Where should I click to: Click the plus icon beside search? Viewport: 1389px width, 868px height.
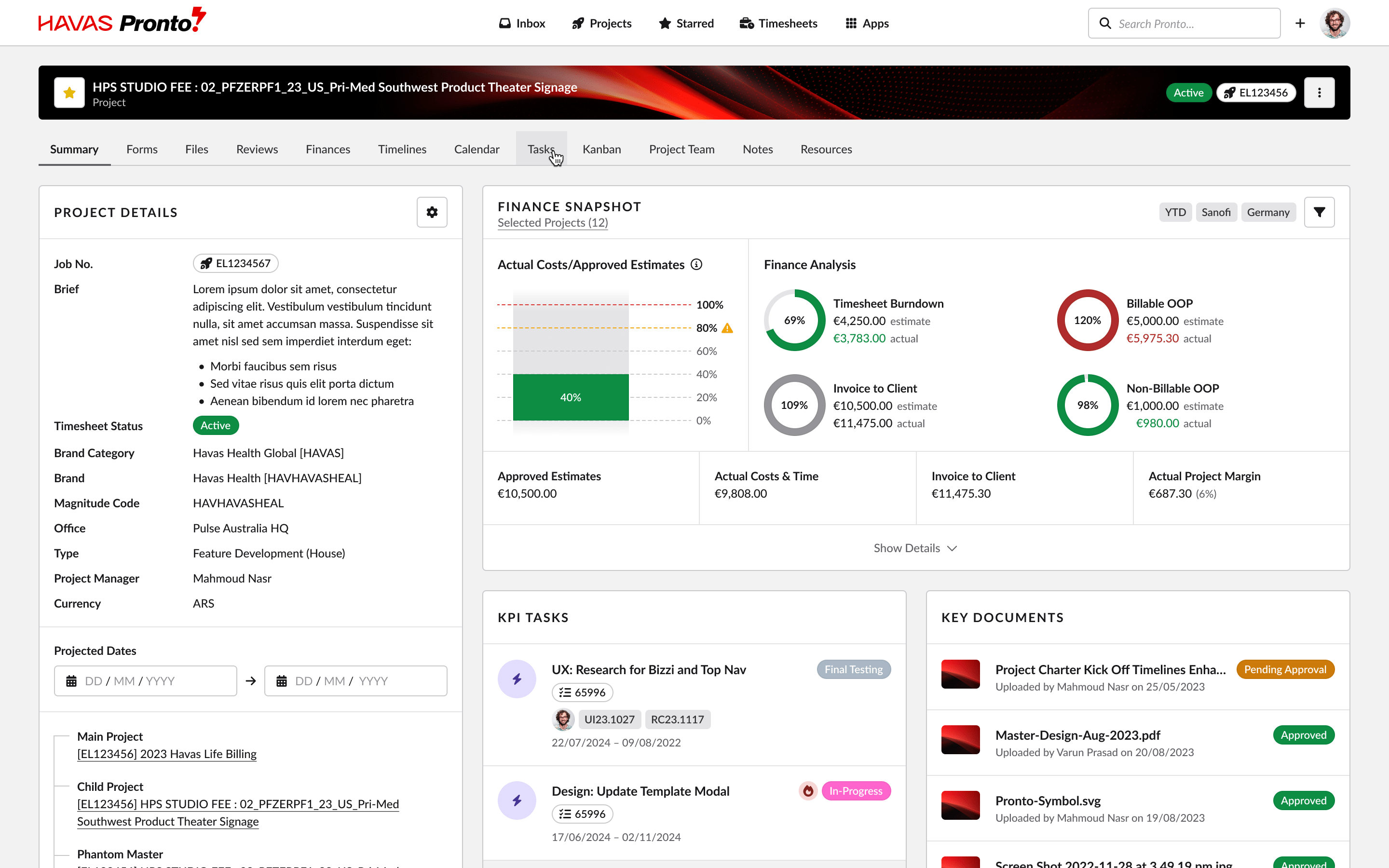point(1300,24)
